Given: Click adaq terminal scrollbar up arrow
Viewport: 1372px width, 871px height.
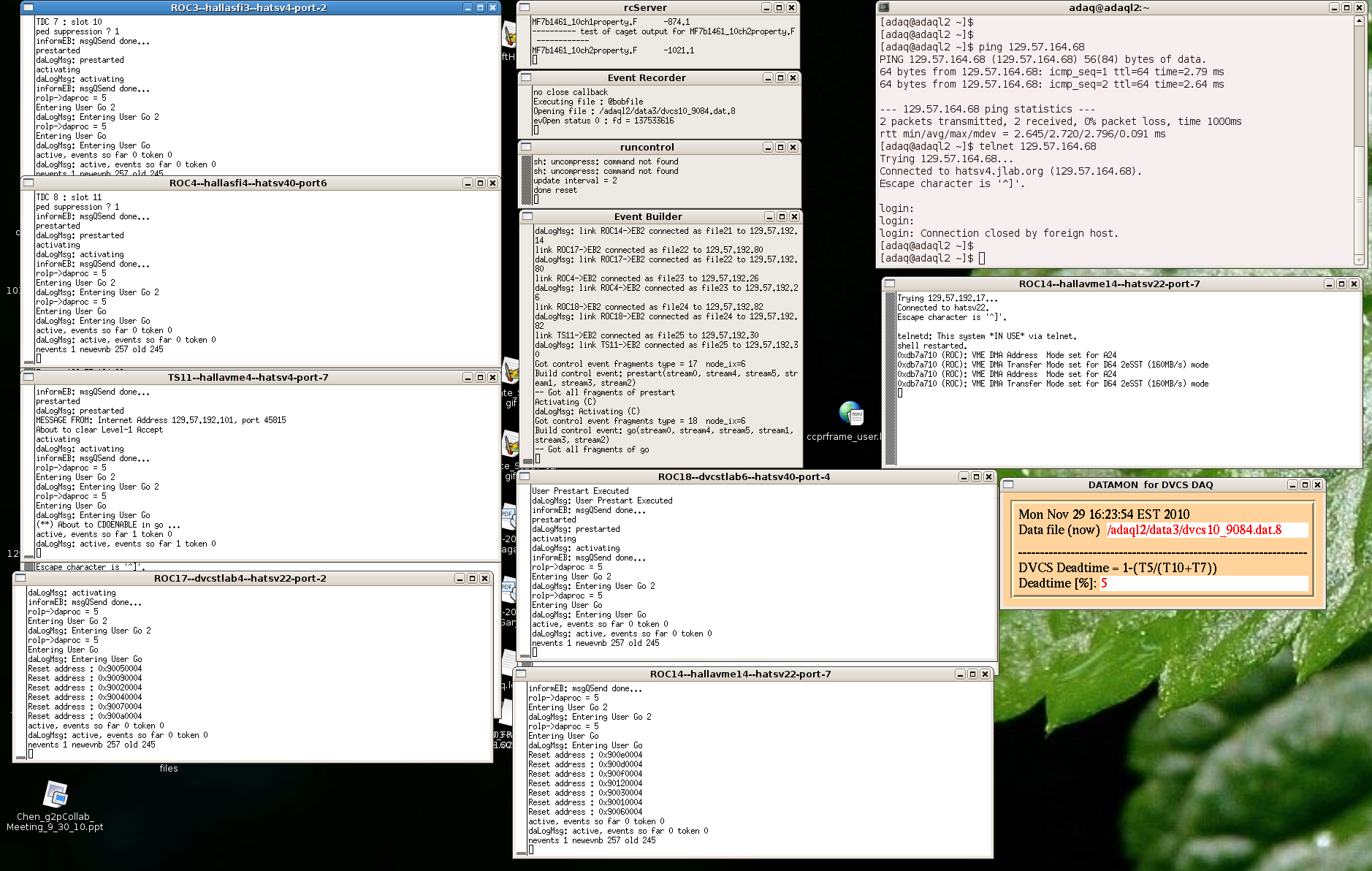Looking at the screenshot, I should [x=1359, y=20].
